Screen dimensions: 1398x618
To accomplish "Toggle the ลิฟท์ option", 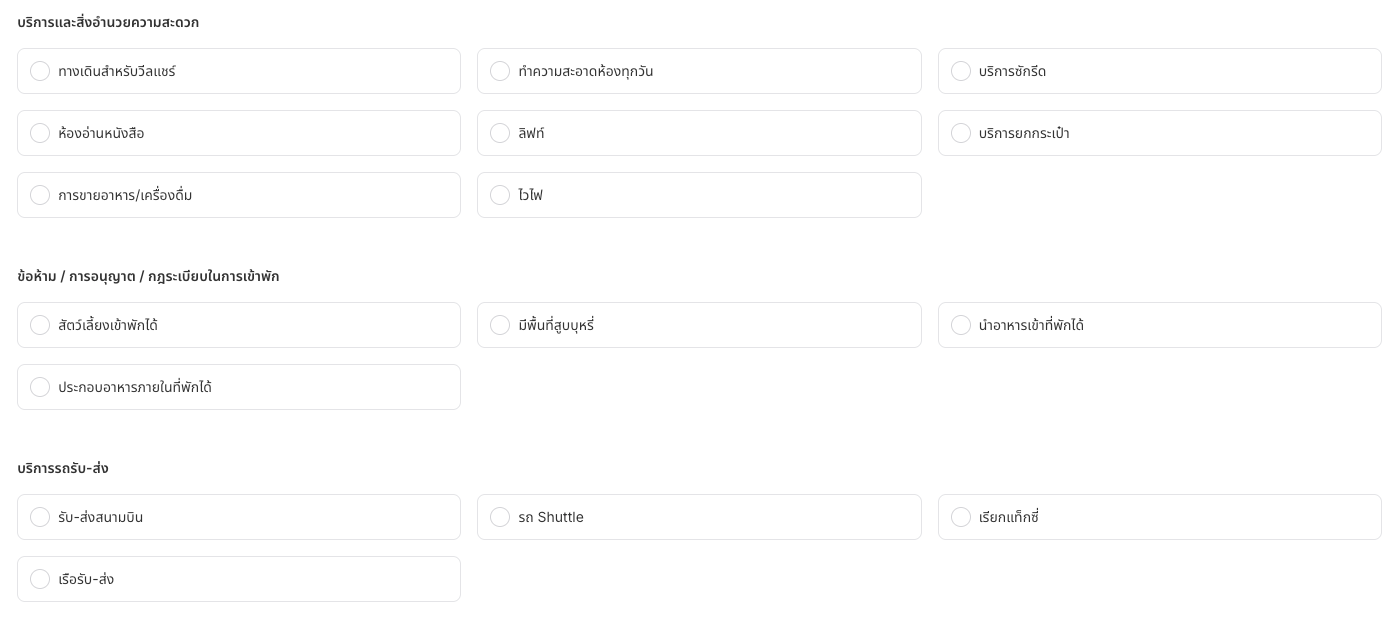I will pyautogui.click(x=500, y=133).
